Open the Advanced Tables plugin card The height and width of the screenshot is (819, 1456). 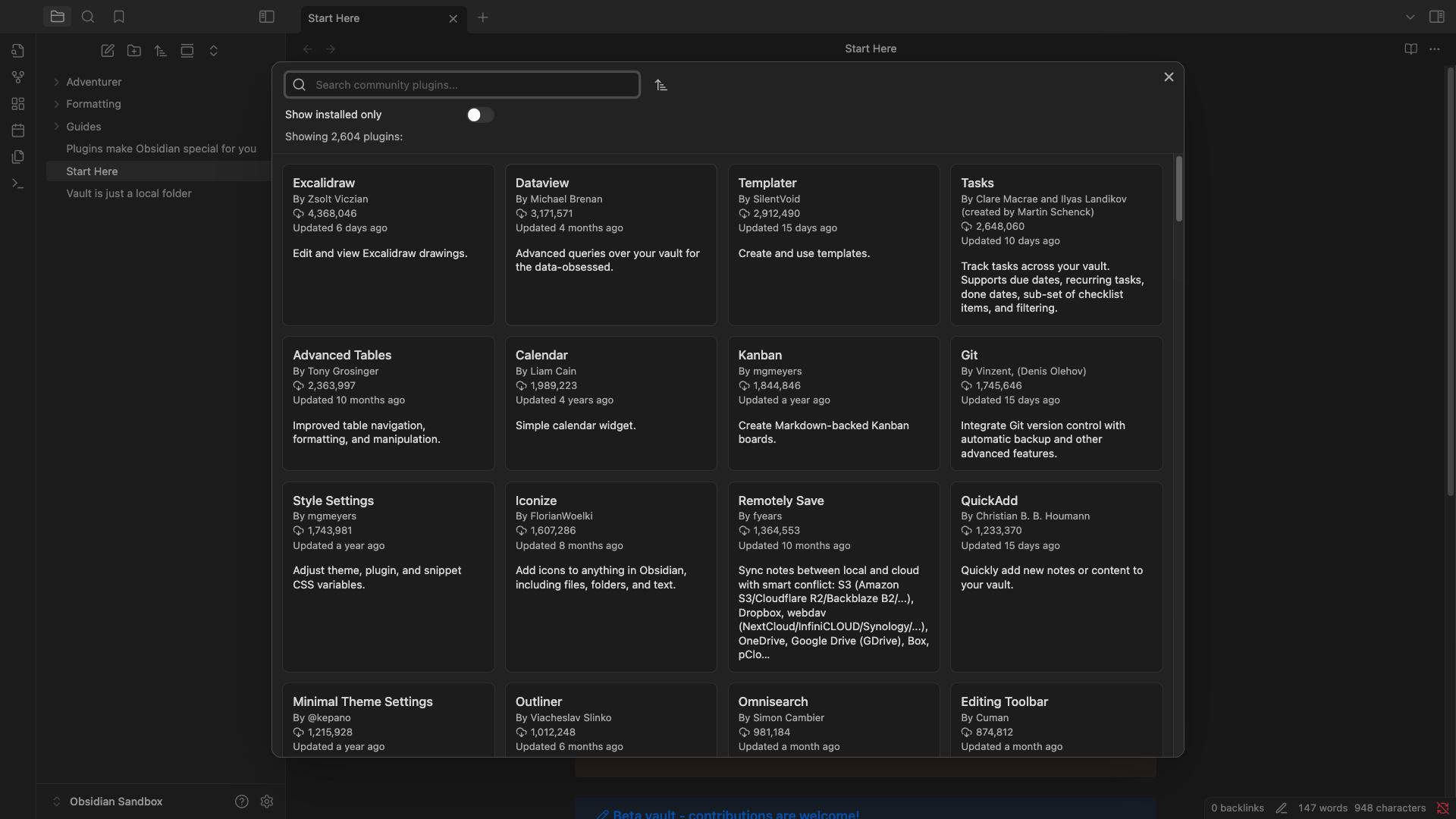pos(388,403)
